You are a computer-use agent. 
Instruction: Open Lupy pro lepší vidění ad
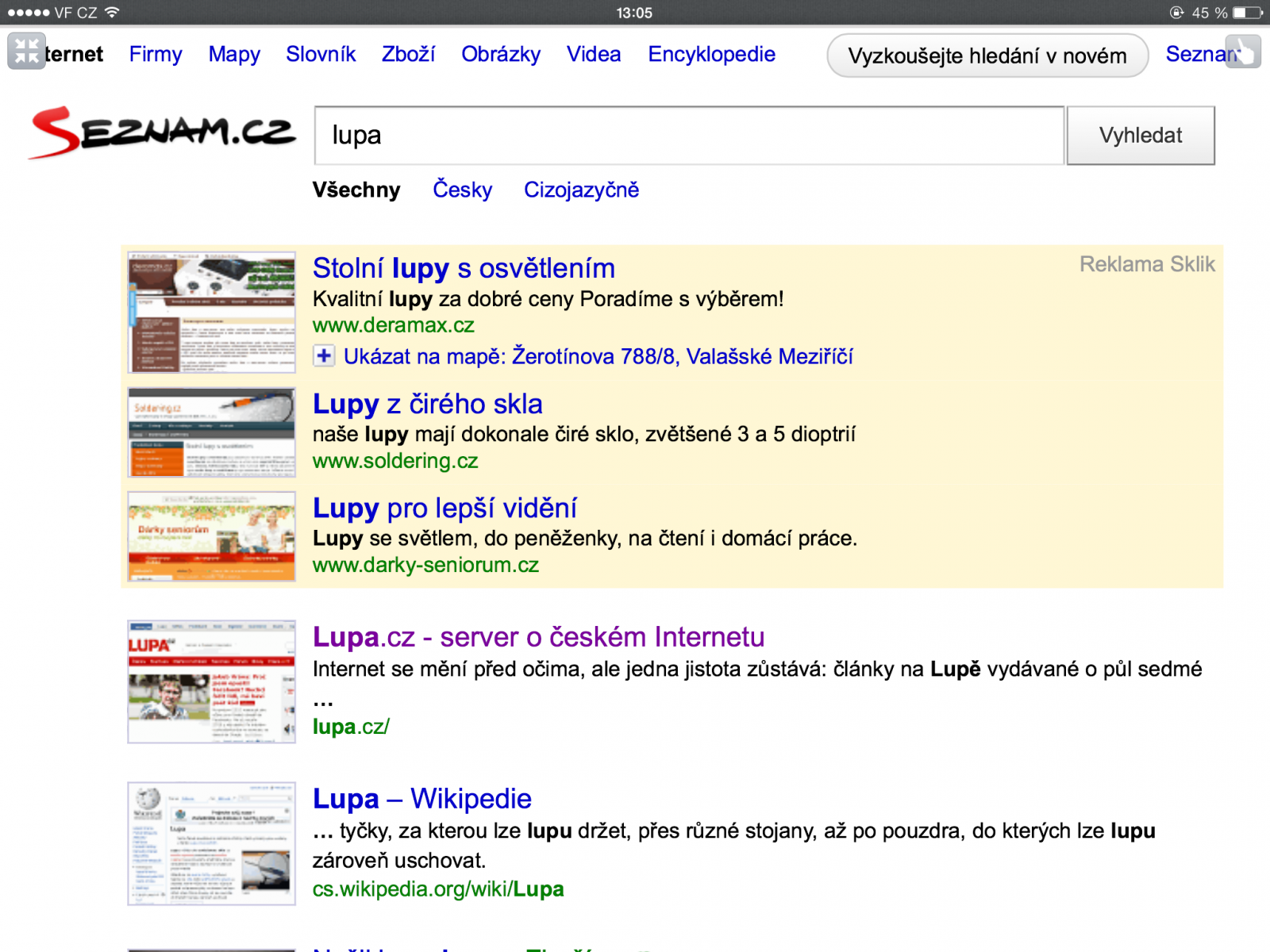444,508
